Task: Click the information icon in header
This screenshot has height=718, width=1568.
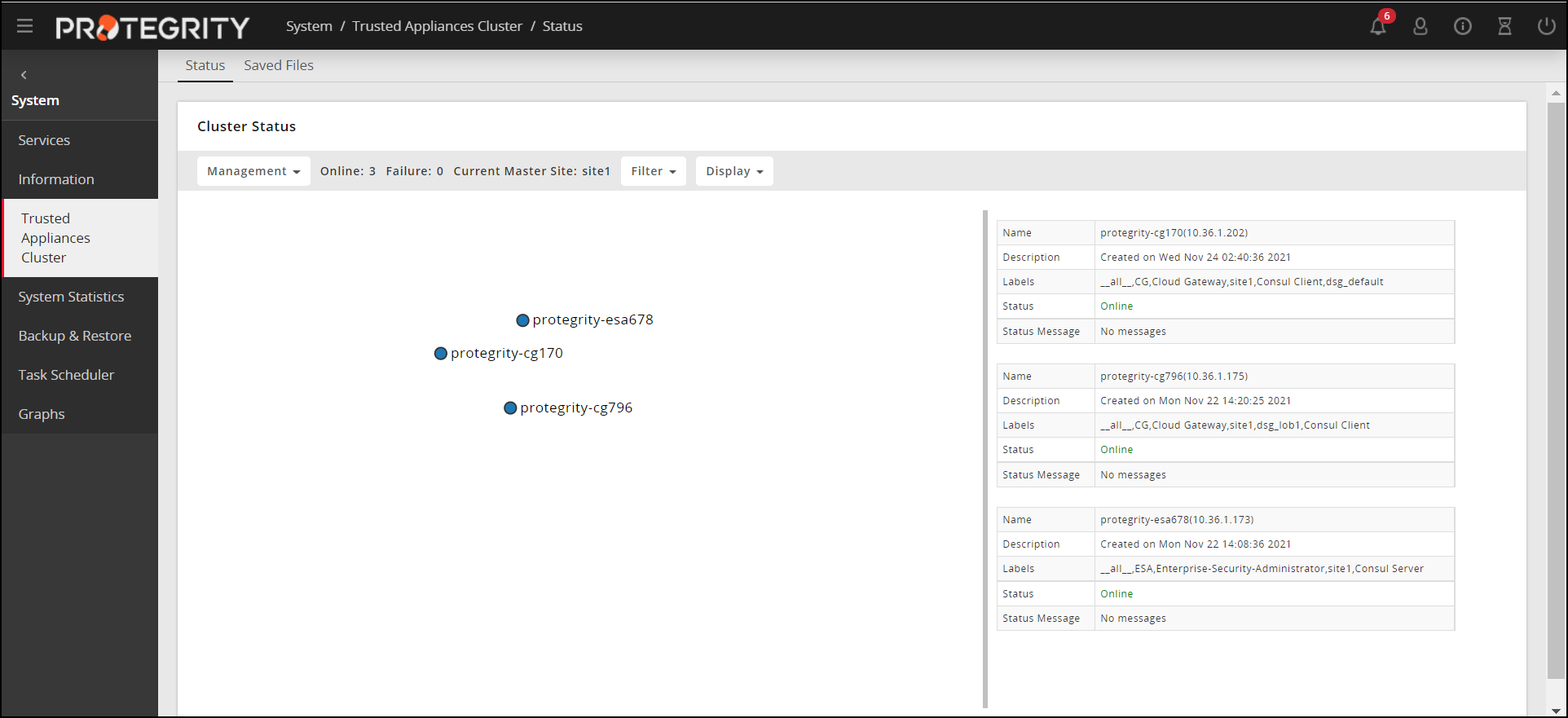Action: (x=1463, y=26)
